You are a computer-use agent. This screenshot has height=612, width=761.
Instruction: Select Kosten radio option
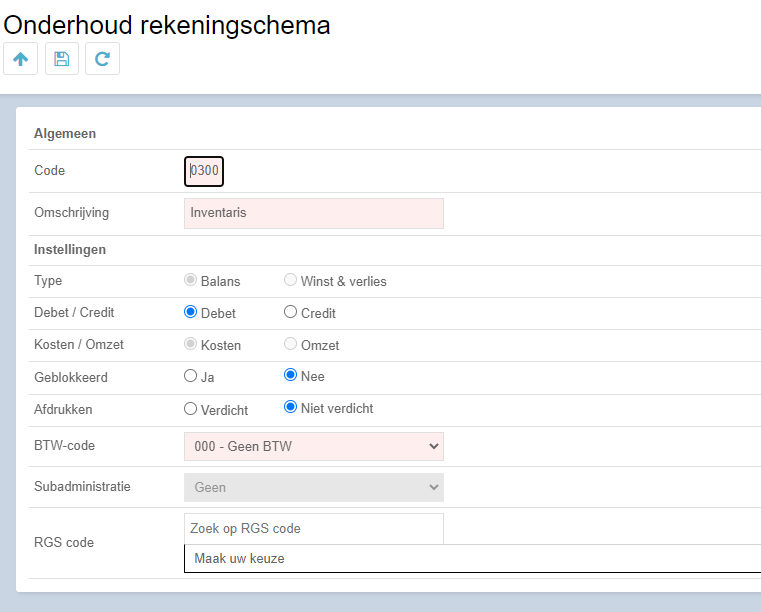(x=190, y=344)
